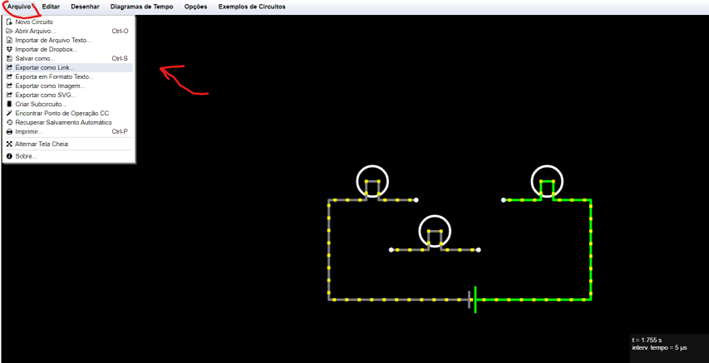The width and height of the screenshot is (709, 363).
Task: Choose Exporta em Formato Texto
Action: click(x=68, y=77)
